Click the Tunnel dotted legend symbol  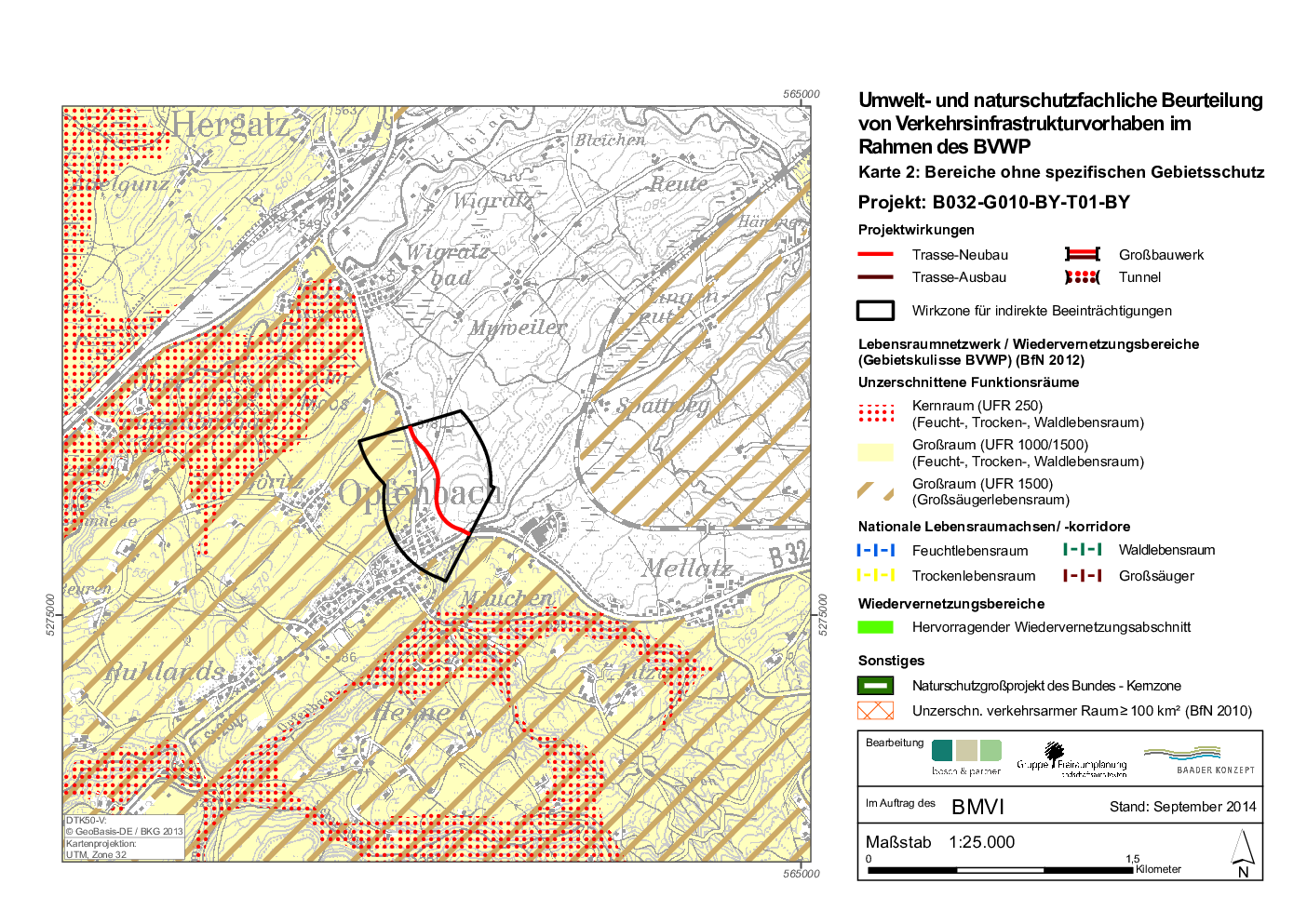pos(1082,277)
